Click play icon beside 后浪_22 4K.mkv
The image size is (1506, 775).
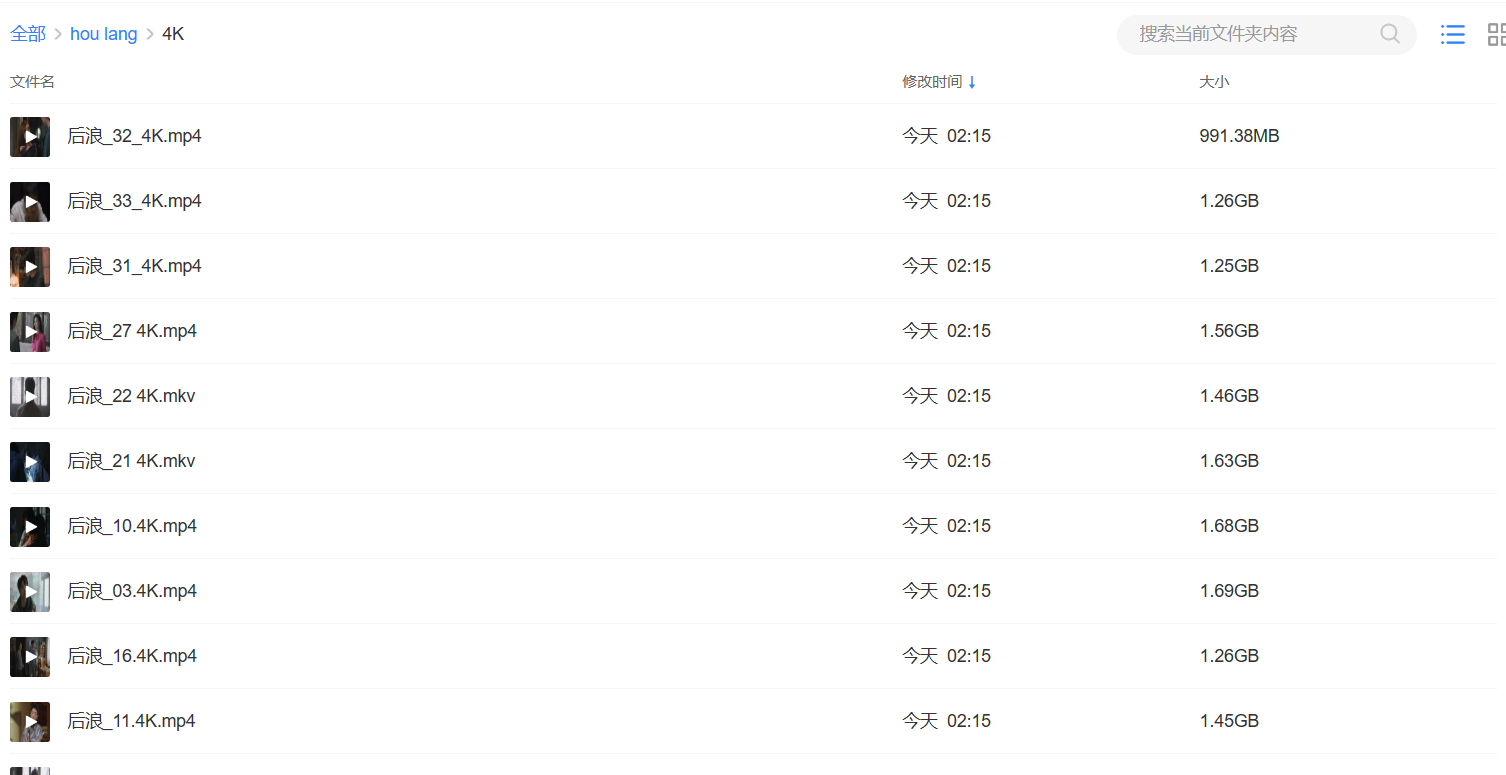30,397
